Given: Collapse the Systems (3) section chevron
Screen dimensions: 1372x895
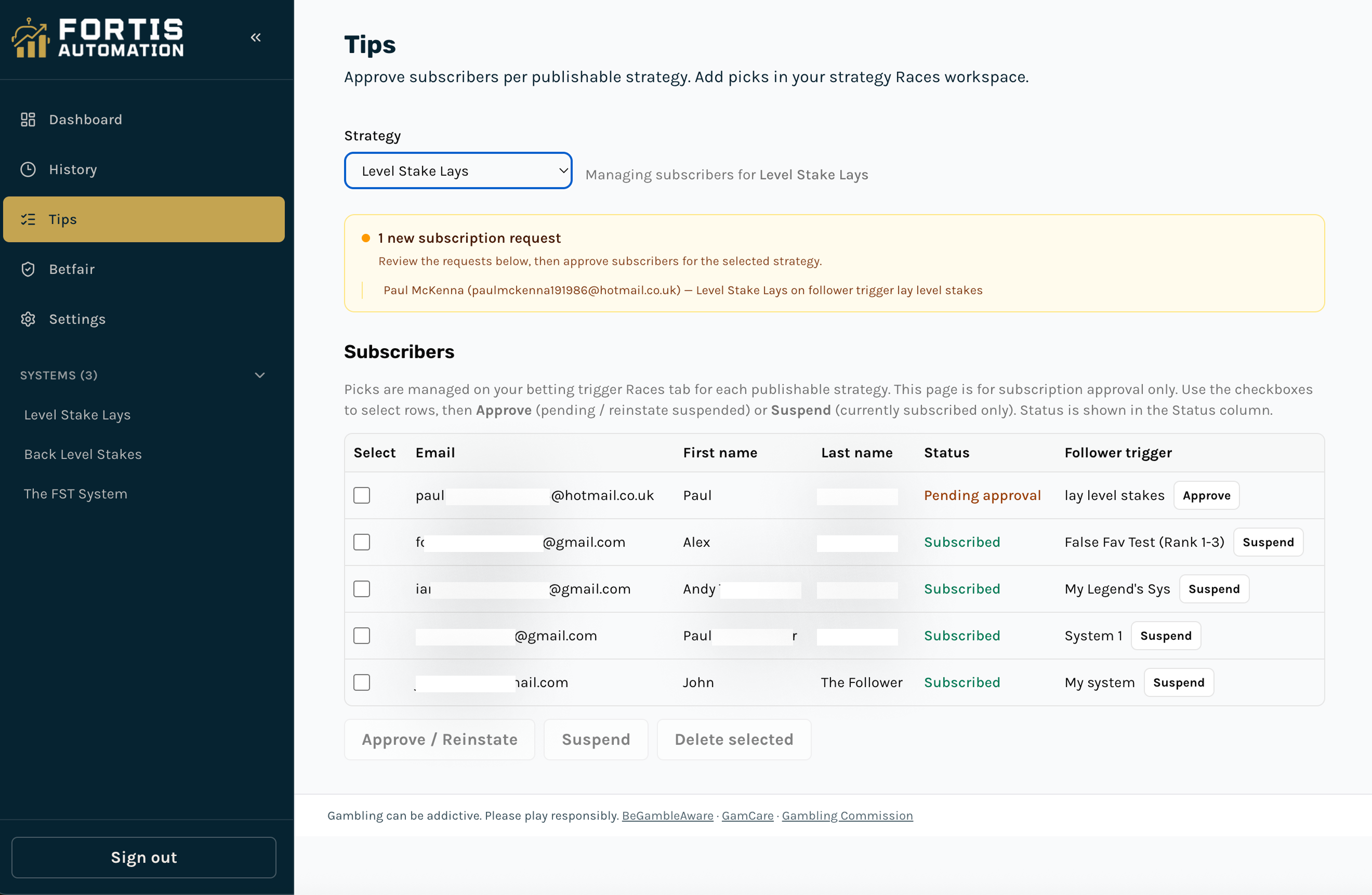Looking at the screenshot, I should click(260, 375).
